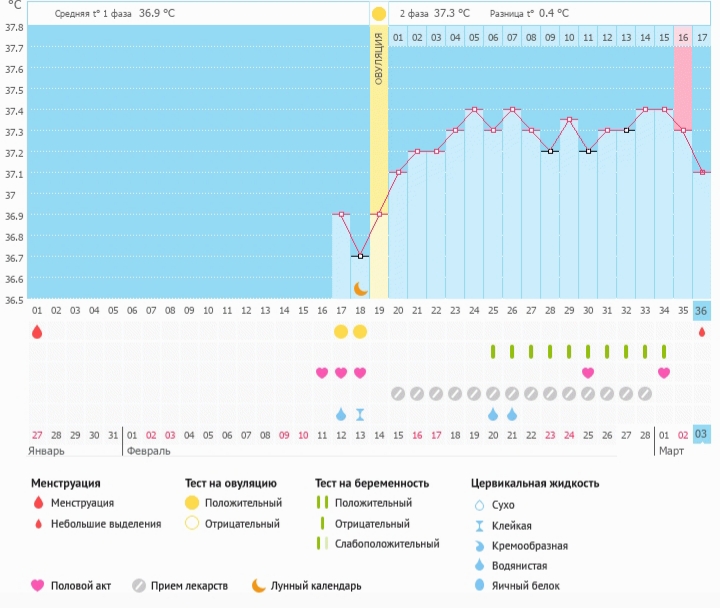This screenshot has height=608, width=720.
Task: Click the crescent moon icon in the chart
Action: 361,288
